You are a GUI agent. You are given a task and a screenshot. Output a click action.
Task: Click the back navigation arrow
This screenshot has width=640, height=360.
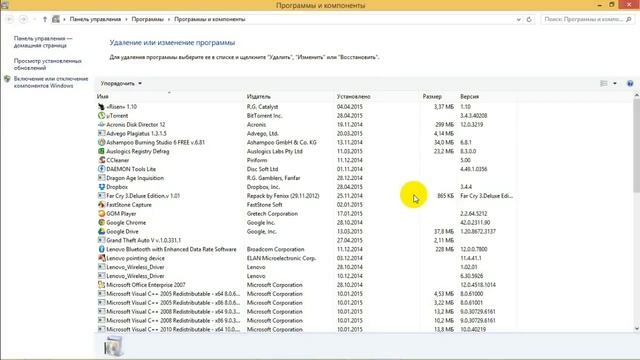click(10, 19)
